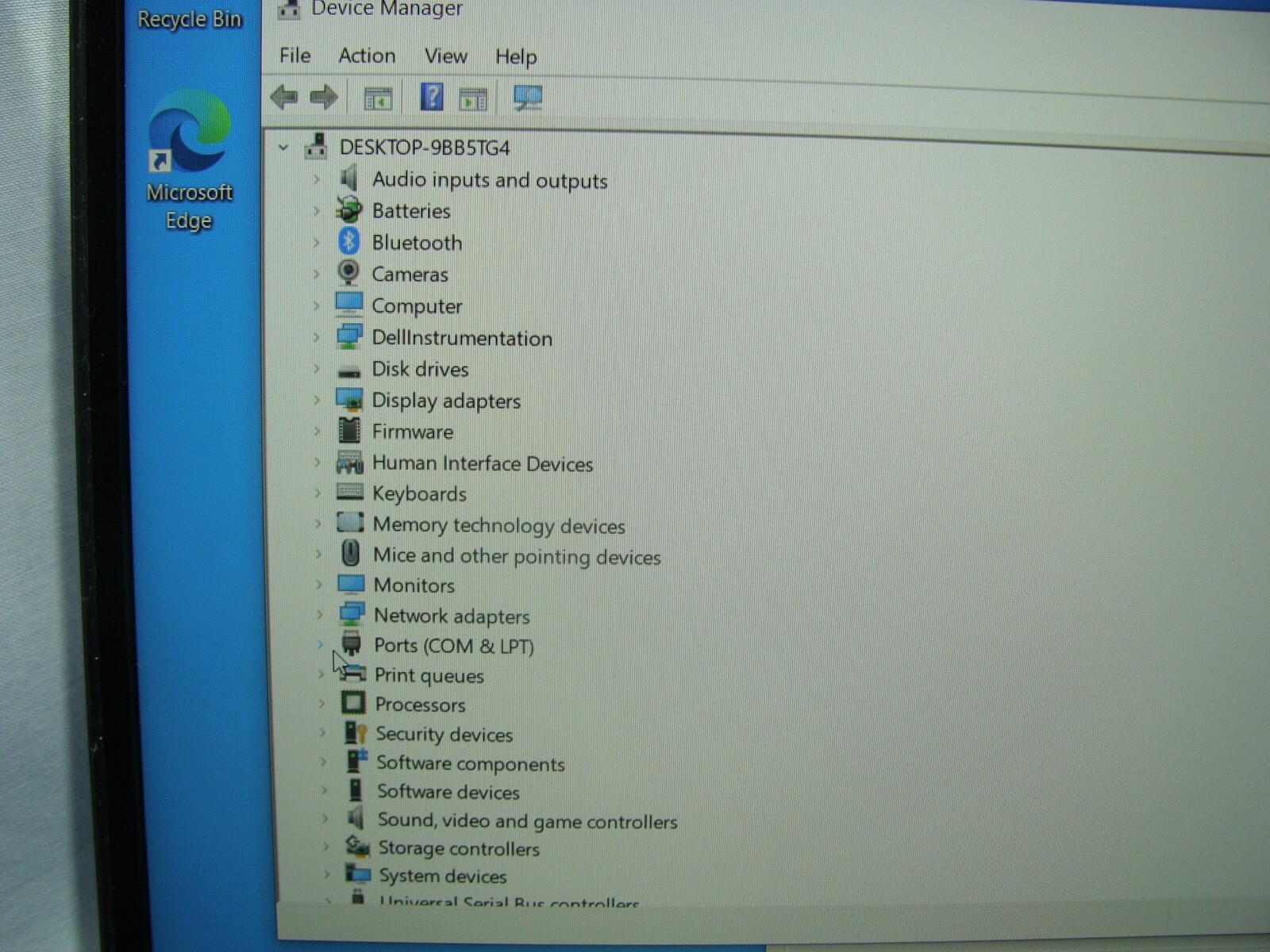1270x952 pixels.
Task: Click the Computer monitor icon
Action: 349,304
